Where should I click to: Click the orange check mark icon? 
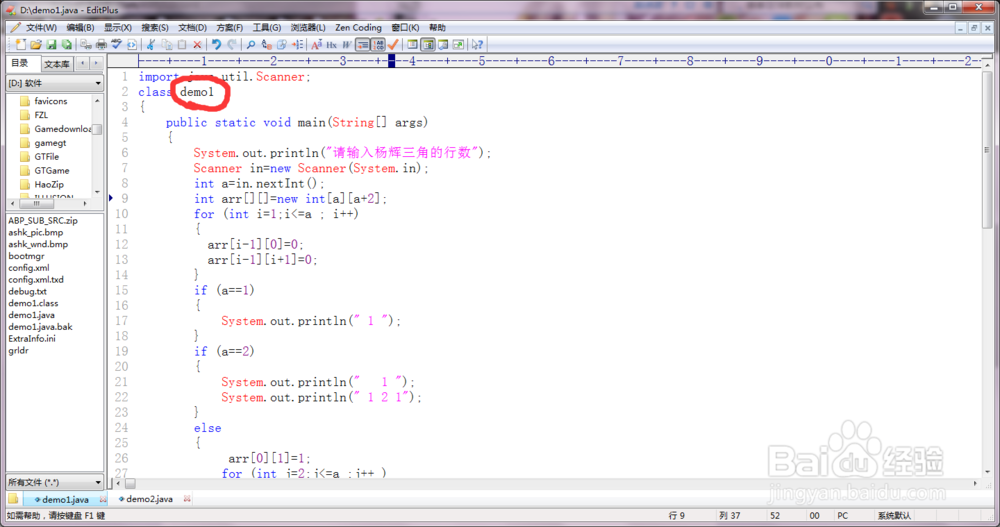(x=393, y=44)
